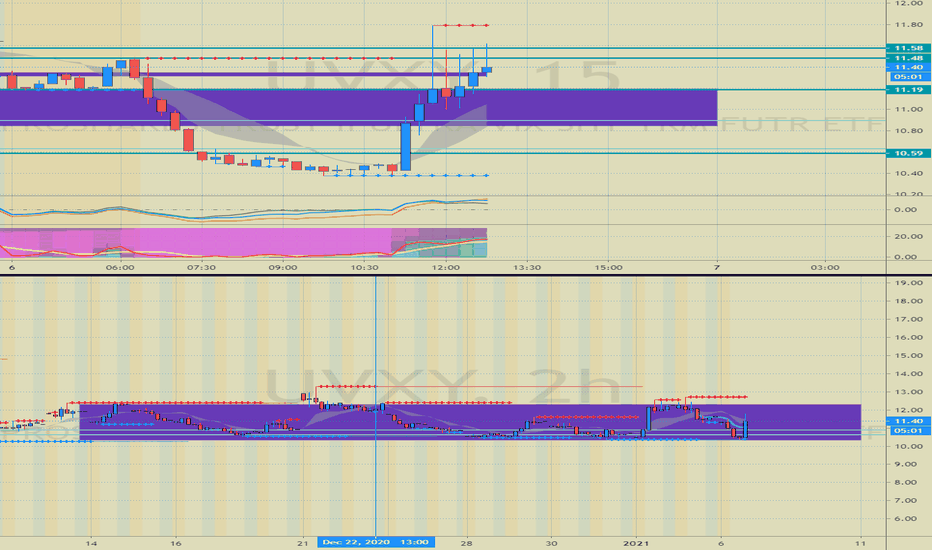Click the 10.80 value on the upper price scale

pos(908,131)
